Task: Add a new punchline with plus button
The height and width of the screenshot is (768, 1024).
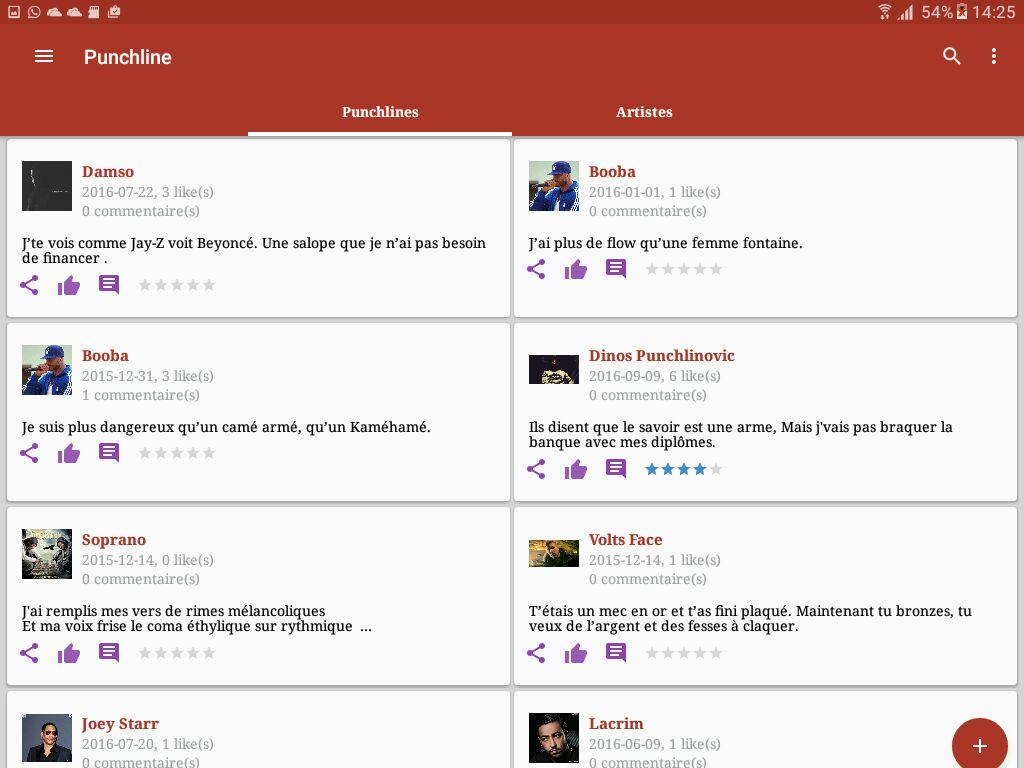Action: (980, 745)
